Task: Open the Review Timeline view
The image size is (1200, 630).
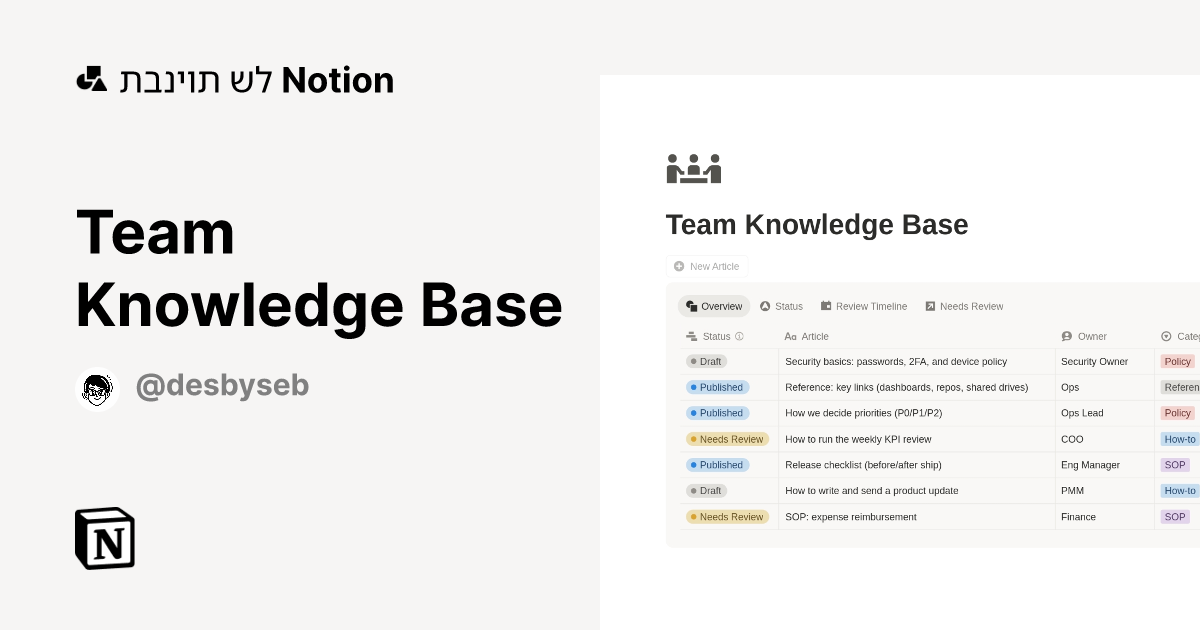Action: [x=864, y=306]
